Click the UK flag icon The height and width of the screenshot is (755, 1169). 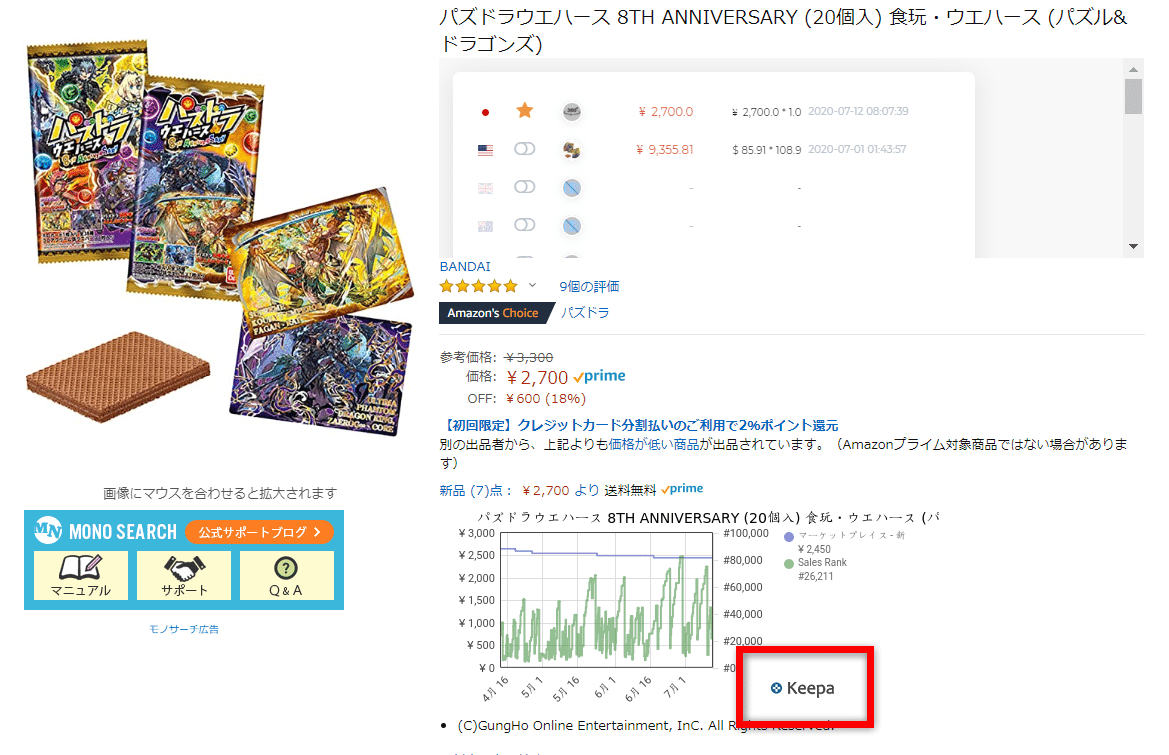pos(485,188)
